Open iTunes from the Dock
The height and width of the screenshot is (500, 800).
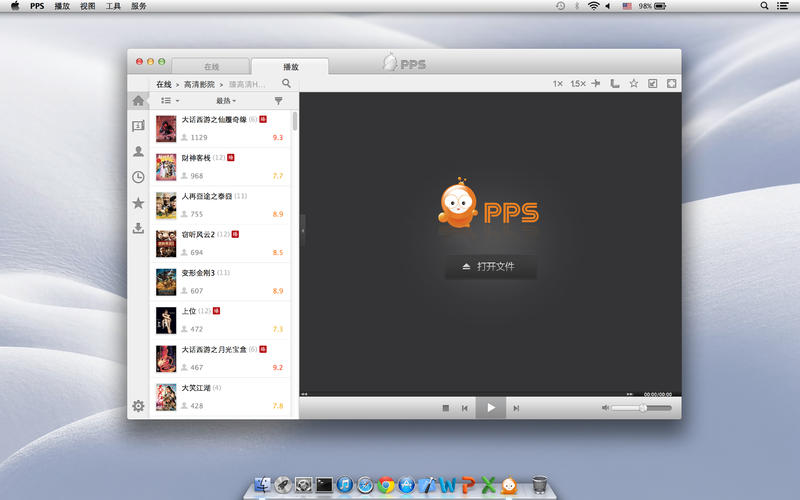click(344, 485)
